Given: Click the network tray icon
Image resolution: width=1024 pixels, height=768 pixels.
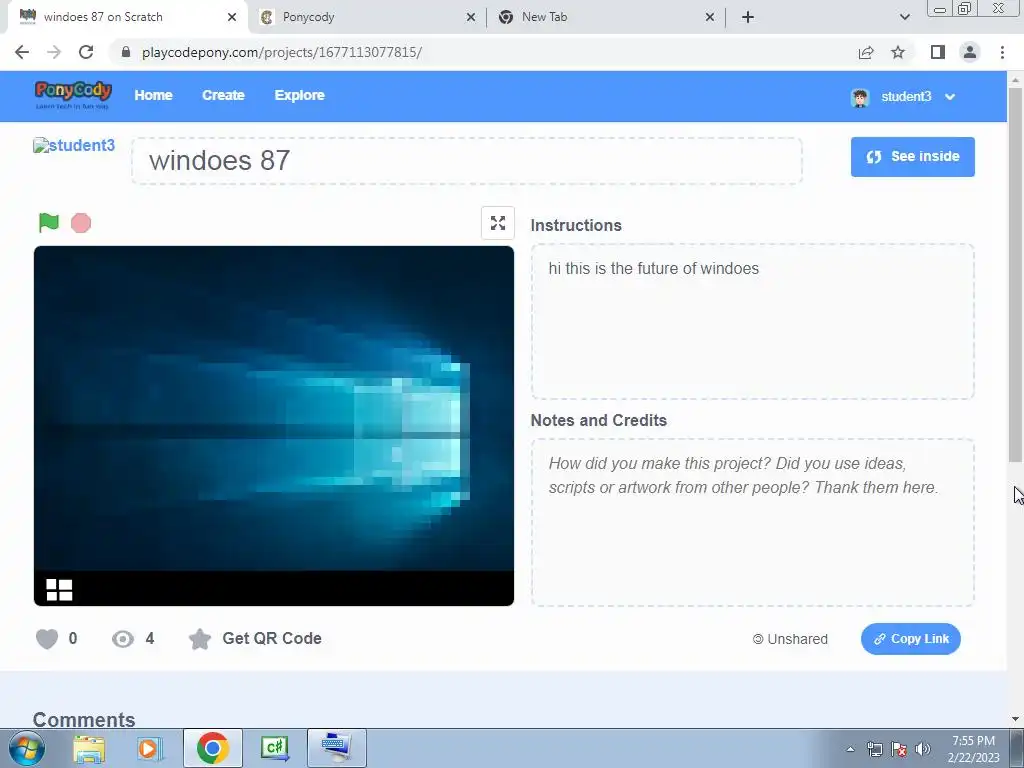Looking at the screenshot, I should 874,749.
